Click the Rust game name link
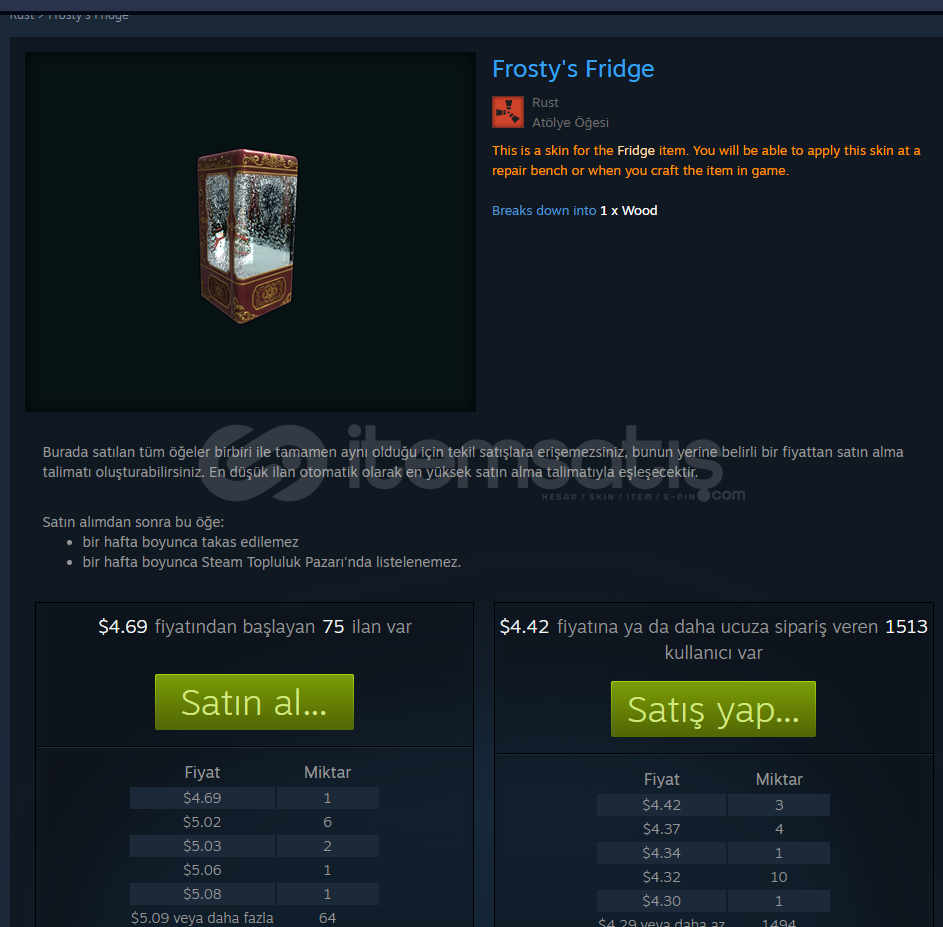The image size is (943, 927). (x=545, y=103)
